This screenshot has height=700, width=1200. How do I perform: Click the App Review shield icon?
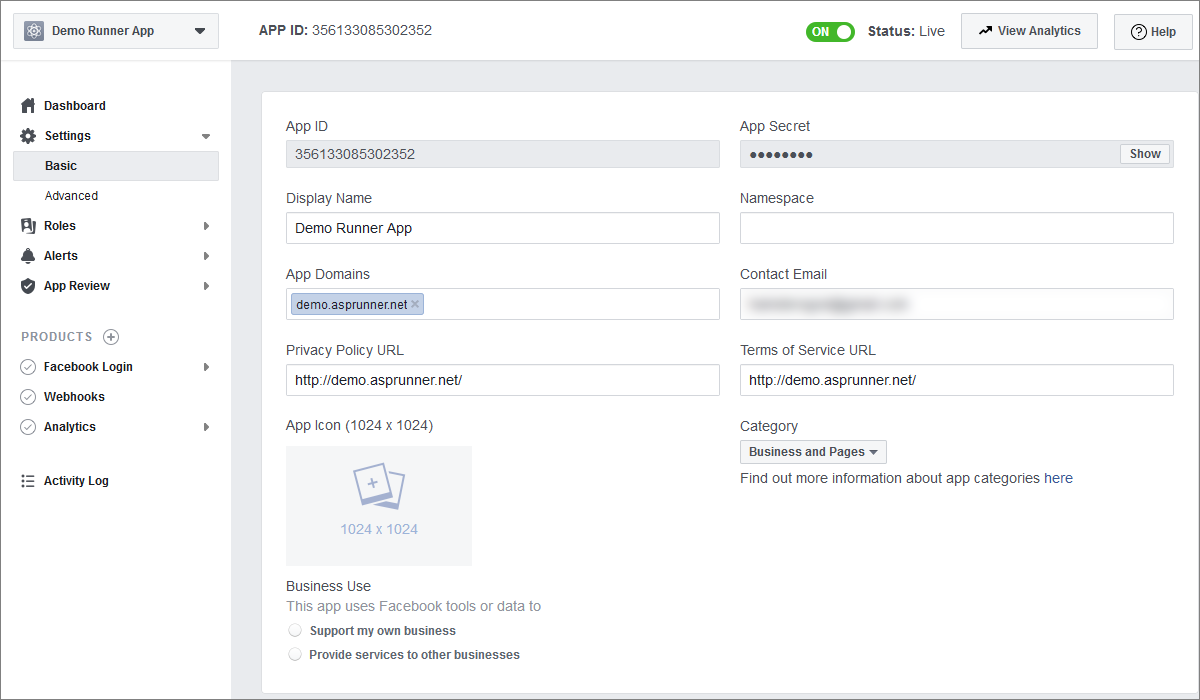pos(28,286)
